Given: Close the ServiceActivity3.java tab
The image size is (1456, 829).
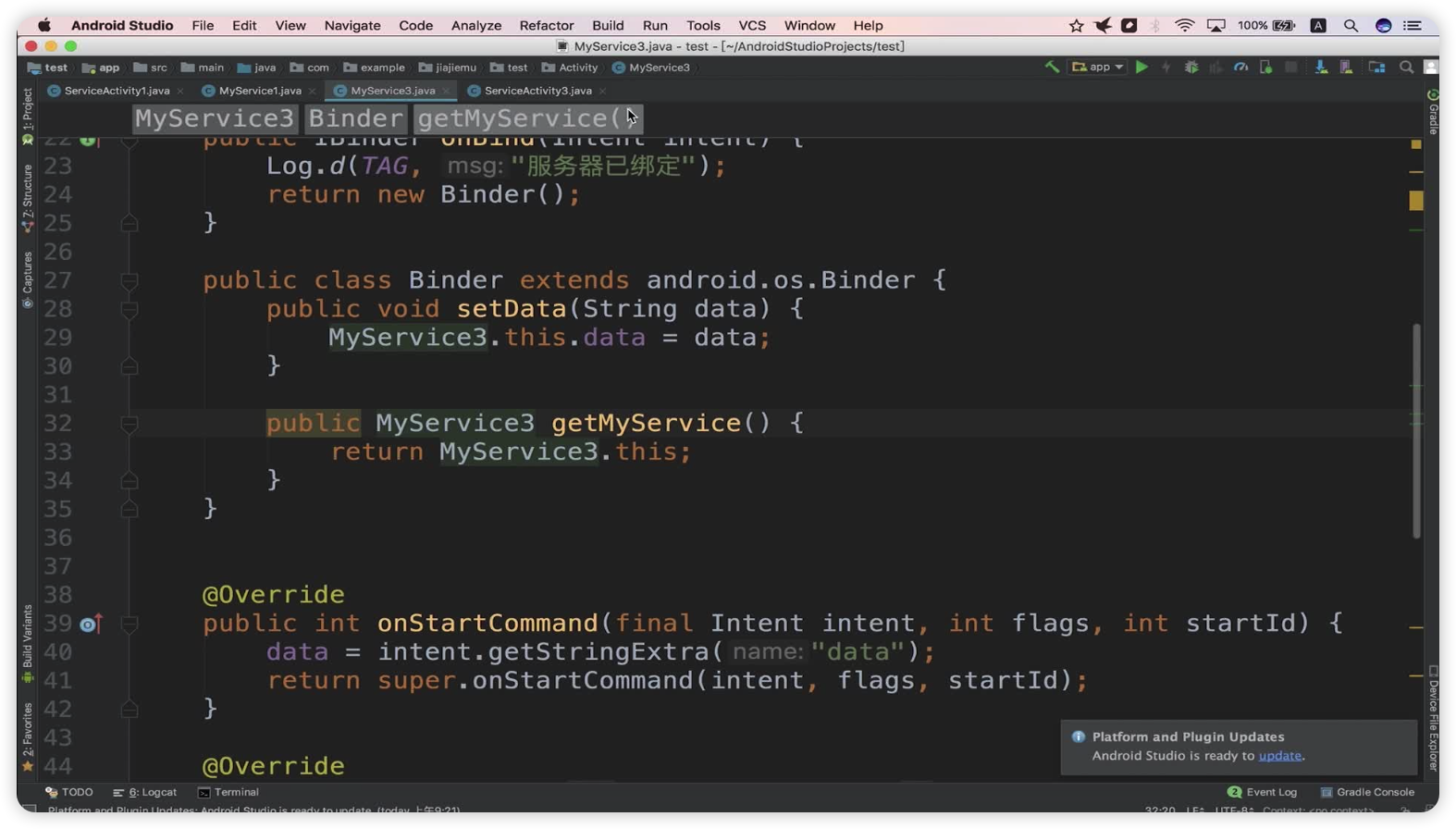Looking at the screenshot, I should 602,91.
